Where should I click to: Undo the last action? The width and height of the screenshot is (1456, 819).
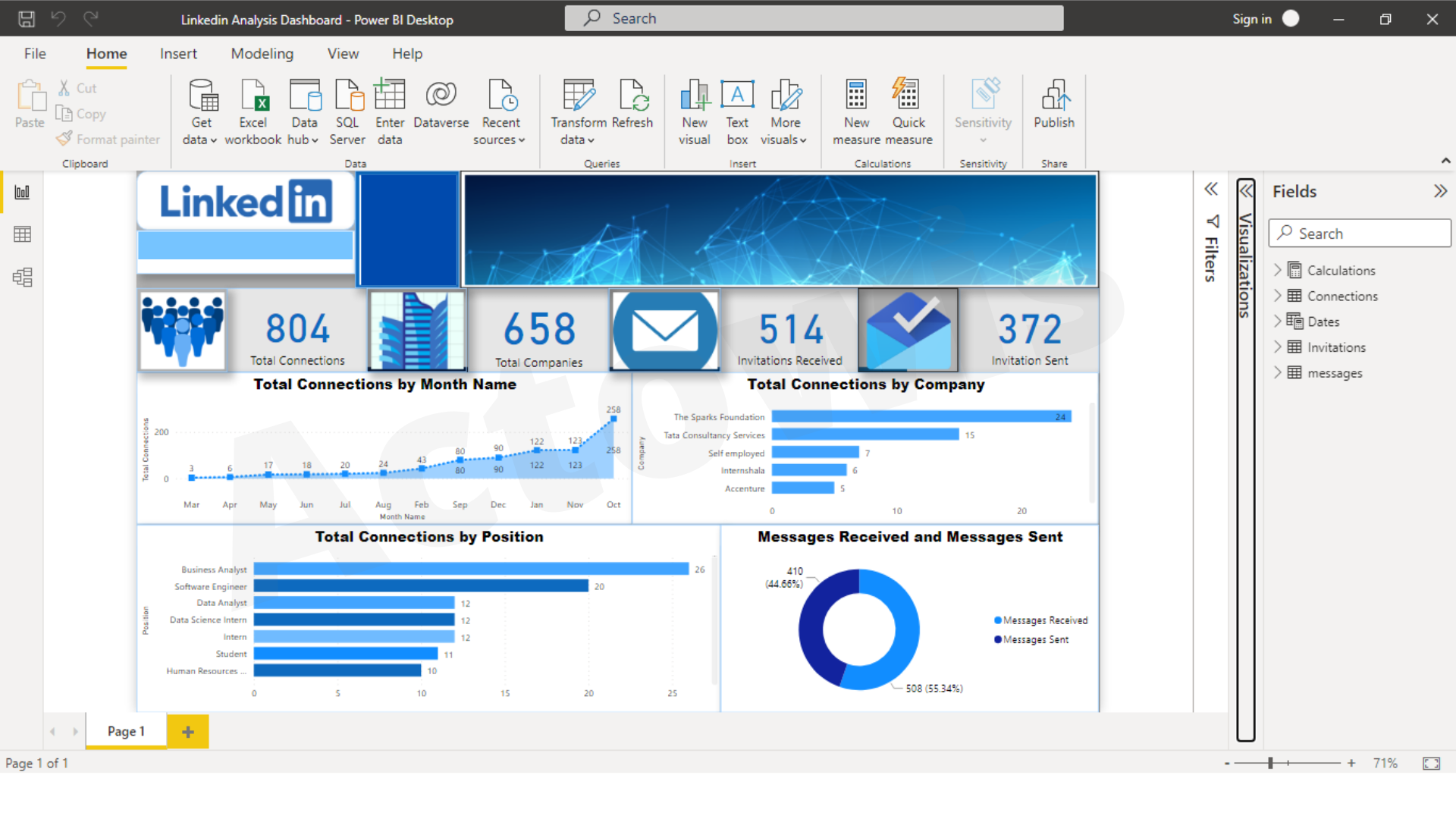58,19
